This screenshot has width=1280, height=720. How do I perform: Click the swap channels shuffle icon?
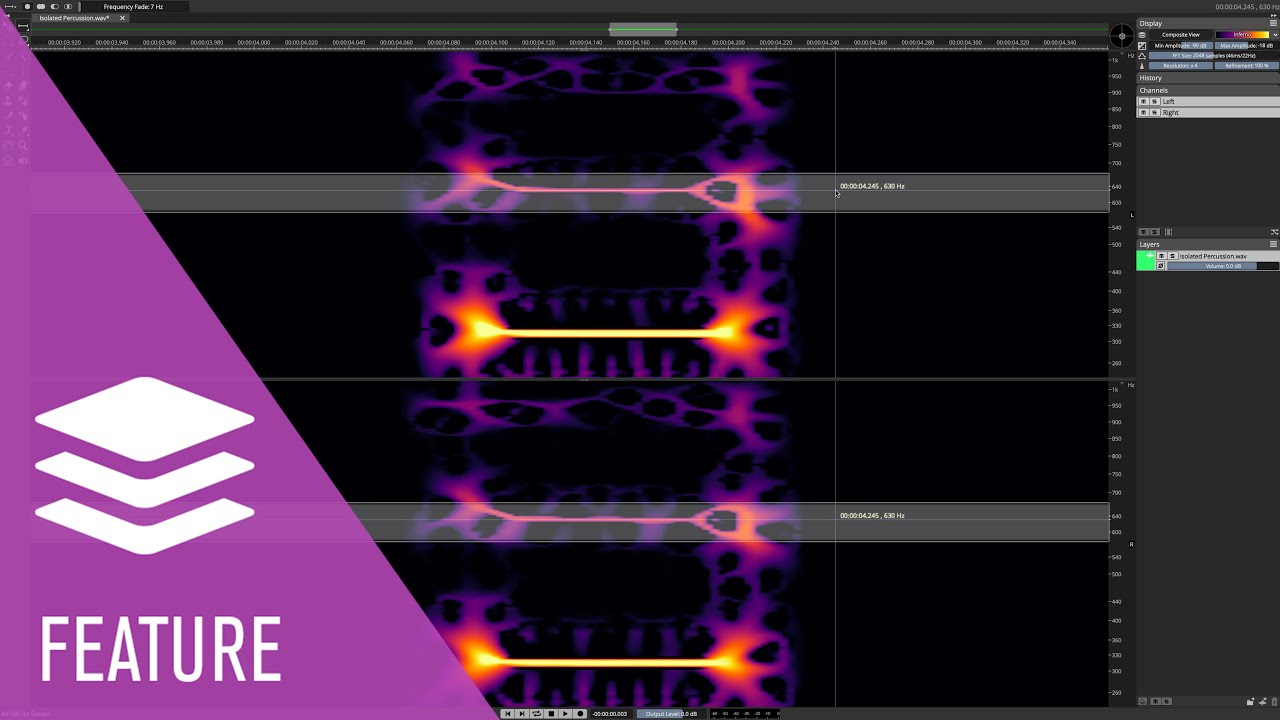[1274, 232]
